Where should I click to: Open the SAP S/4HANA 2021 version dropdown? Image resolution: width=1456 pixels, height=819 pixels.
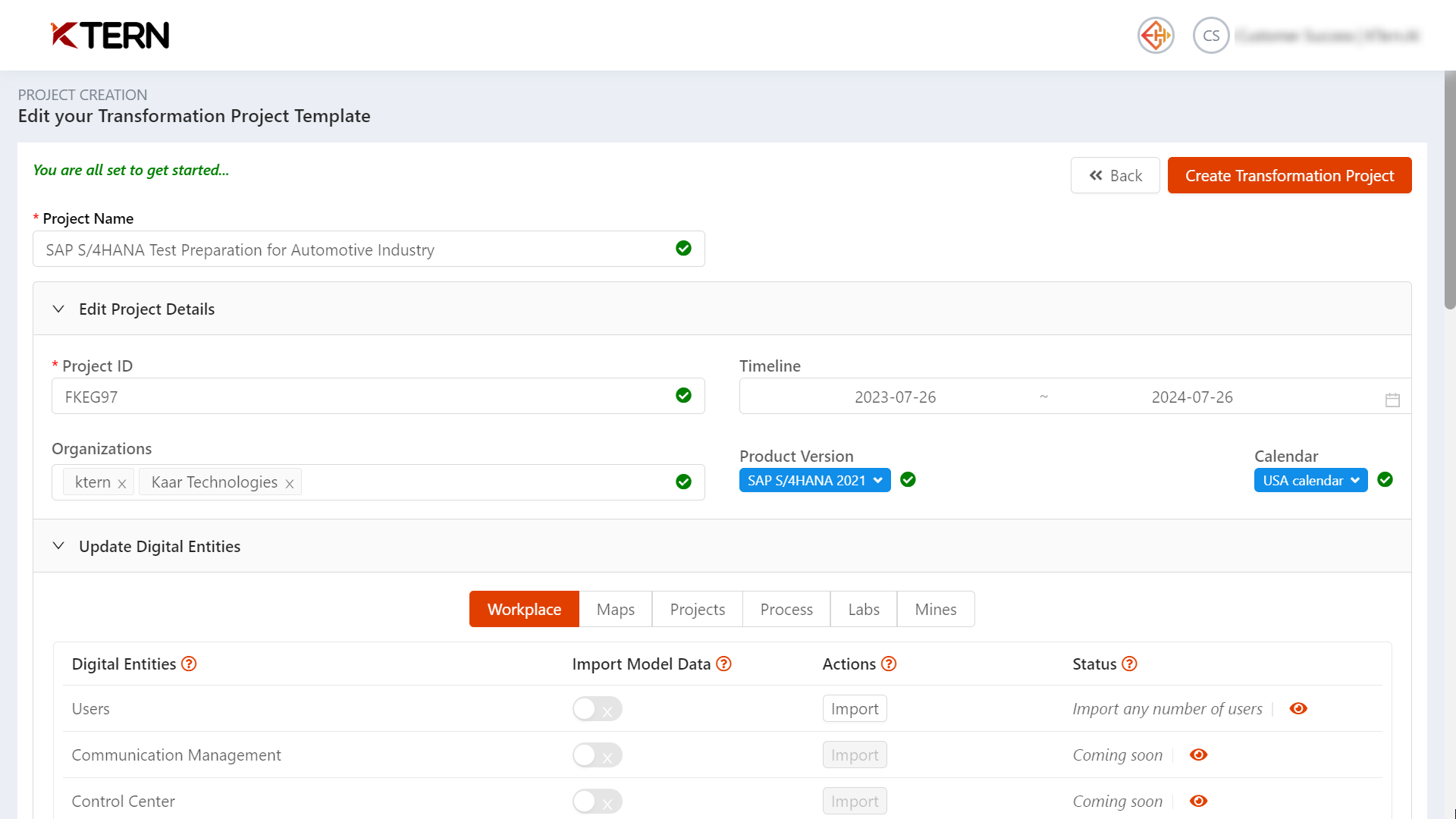coord(814,480)
